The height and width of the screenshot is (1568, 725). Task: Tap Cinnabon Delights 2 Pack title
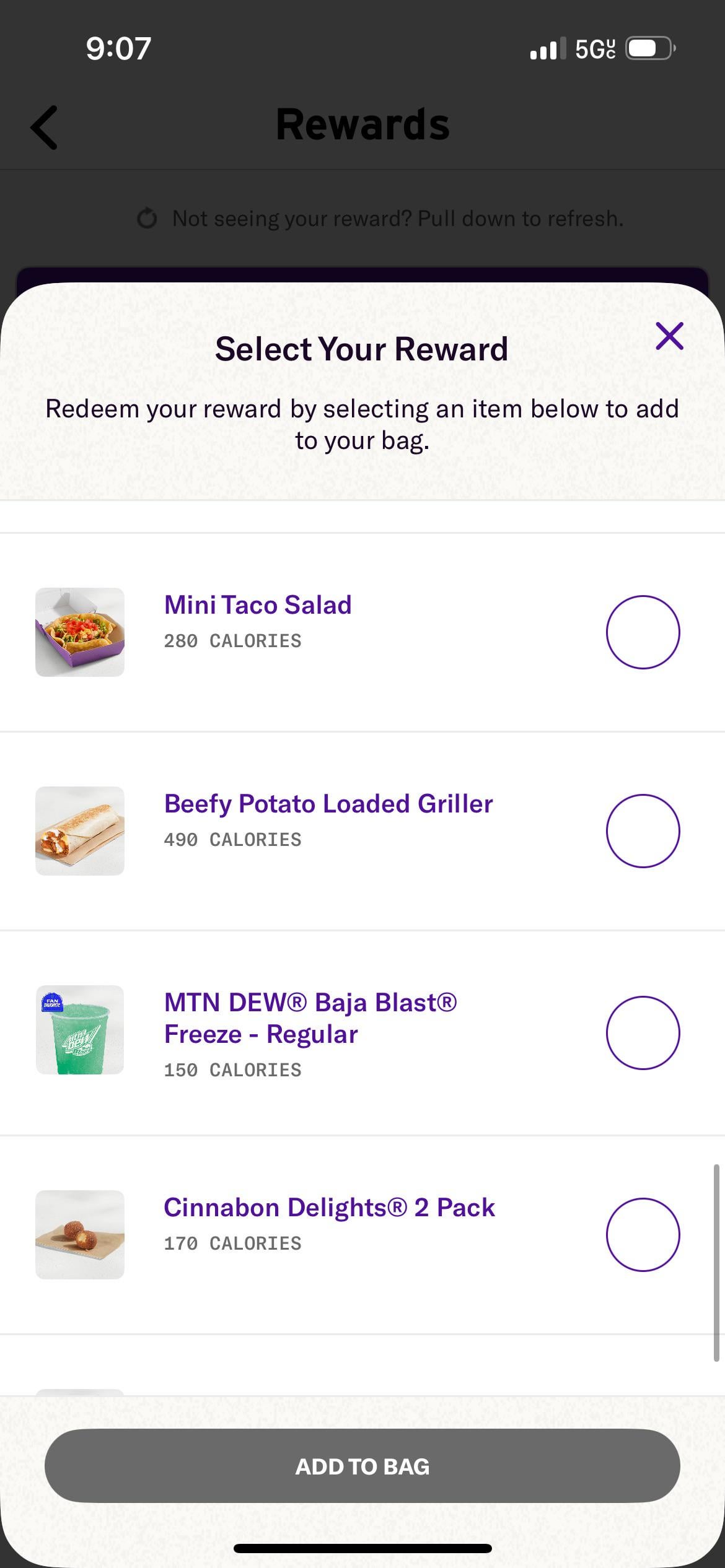click(329, 1208)
